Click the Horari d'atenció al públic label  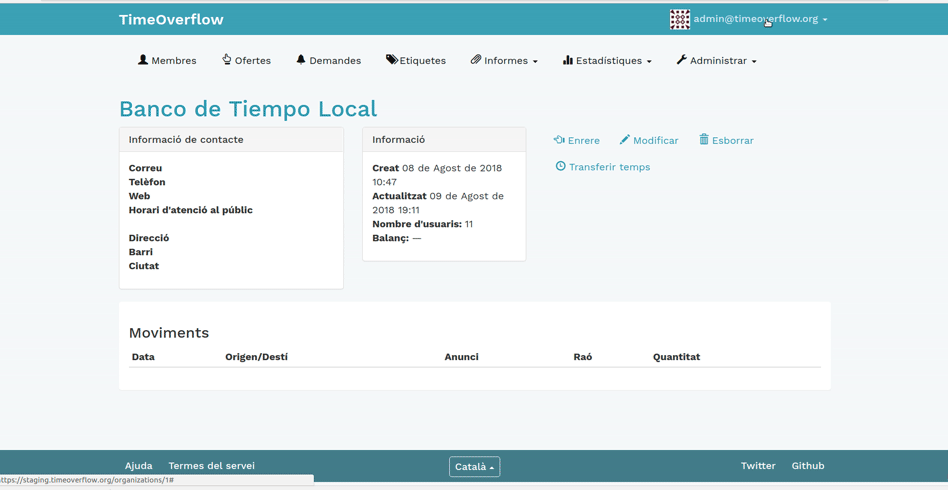point(190,211)
